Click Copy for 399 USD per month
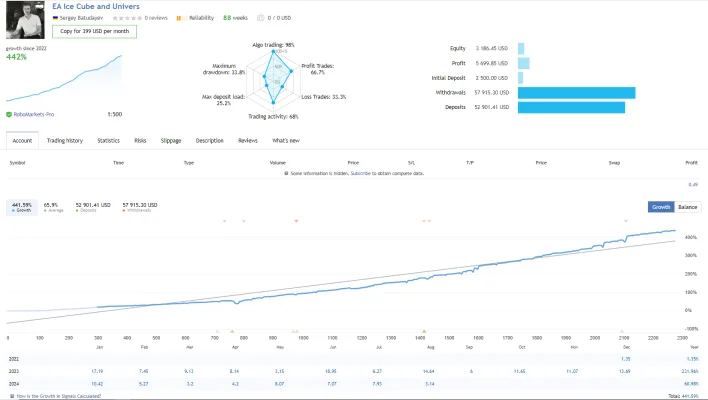This screenshot has height=400, width=708. click(x=94, y=31)
